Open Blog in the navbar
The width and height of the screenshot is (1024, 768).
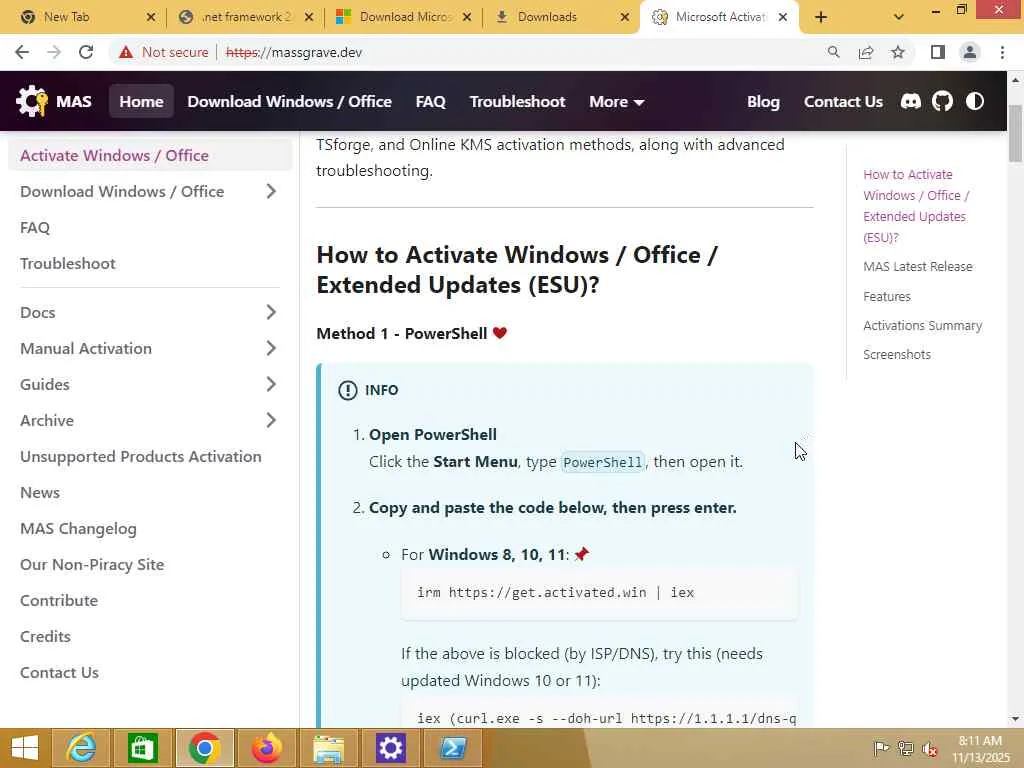click(x=763, y=101)
